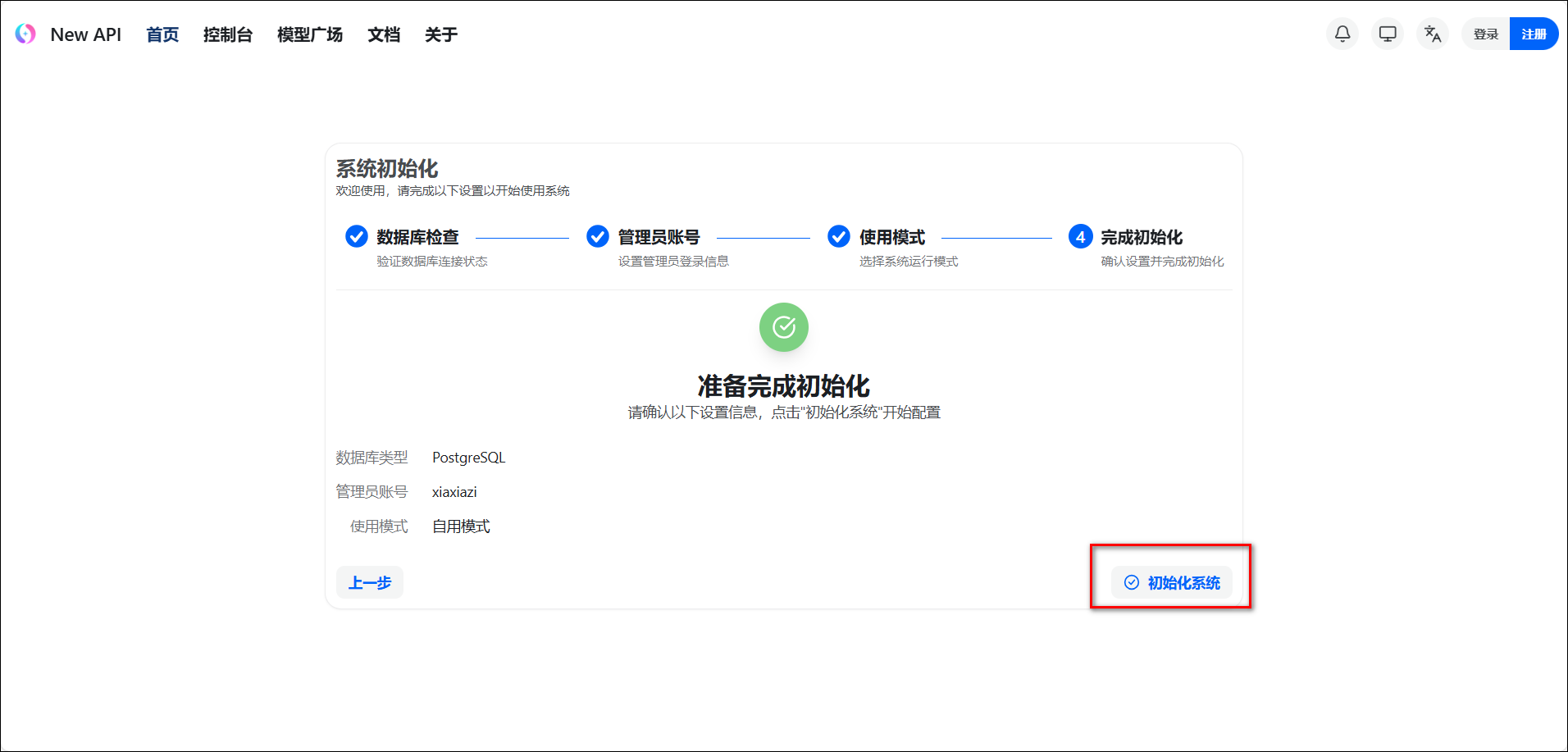Click the admin account step checkmark
Image resolution: width=1568 pixels, height=752 pixels.
click(x=598, y=236)
